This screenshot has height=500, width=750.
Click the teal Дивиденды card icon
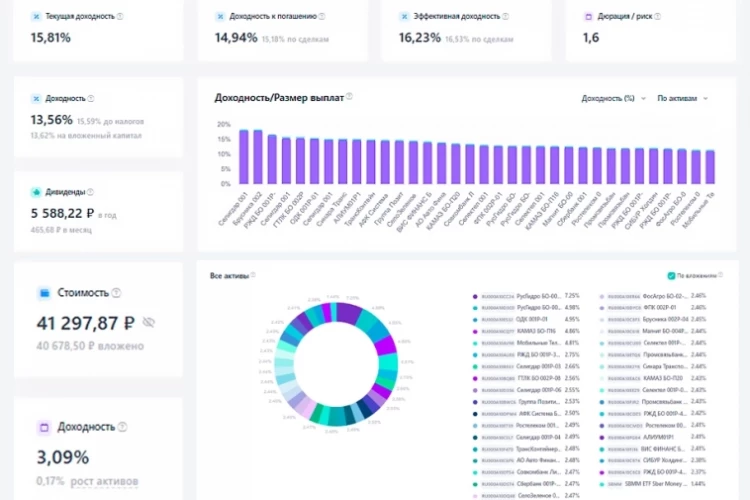36,192
